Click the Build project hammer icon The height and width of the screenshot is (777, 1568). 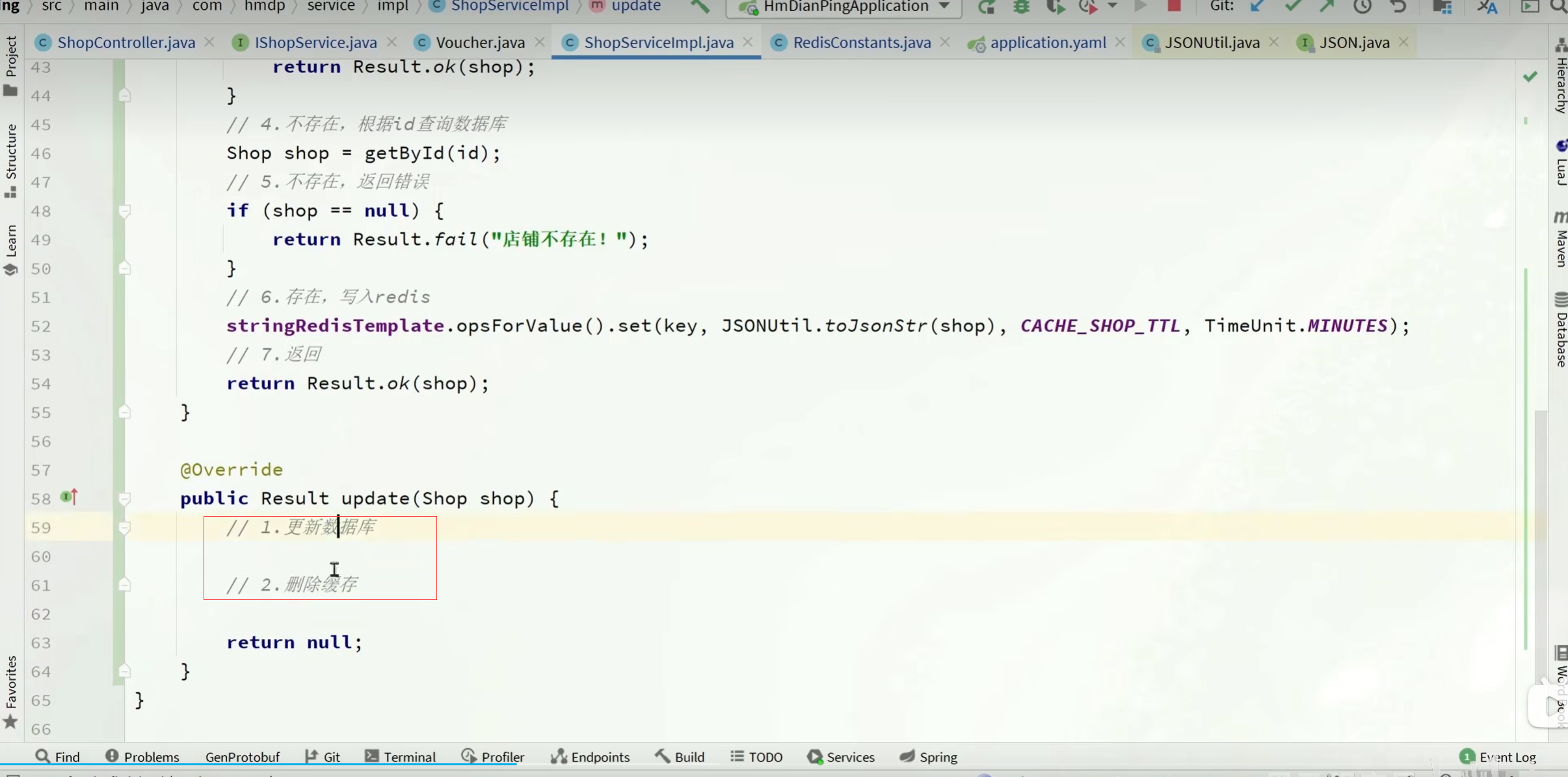pyautogui.click(x=700, y=7)
